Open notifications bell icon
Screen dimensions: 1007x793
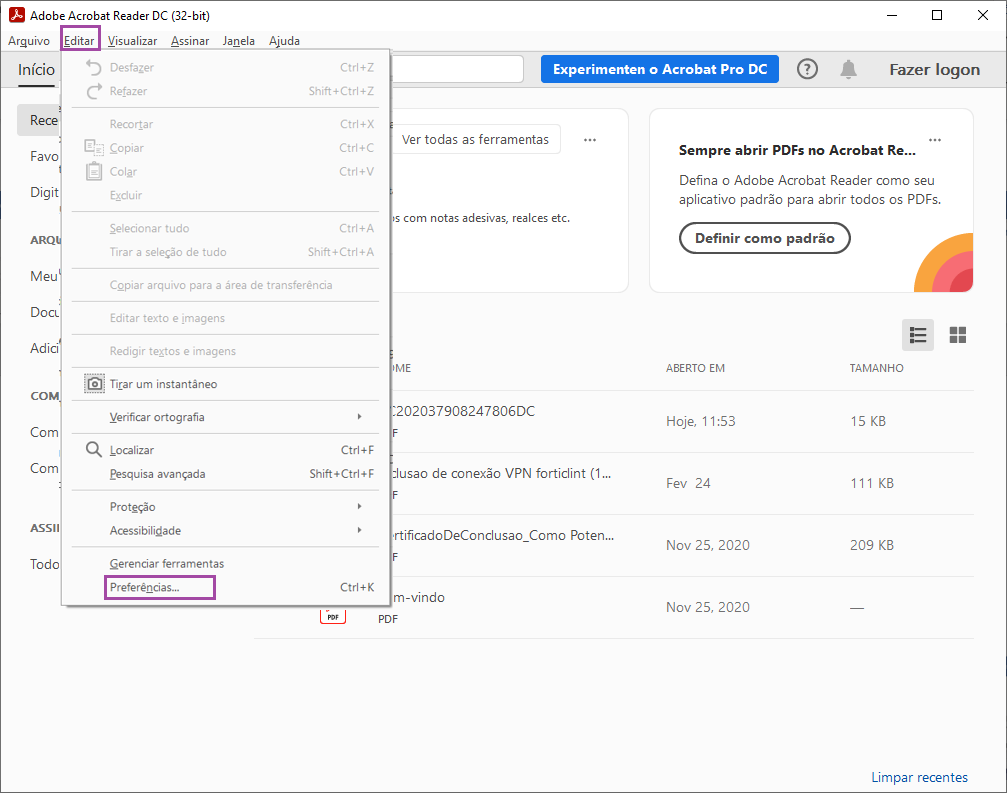click(848, 69)
